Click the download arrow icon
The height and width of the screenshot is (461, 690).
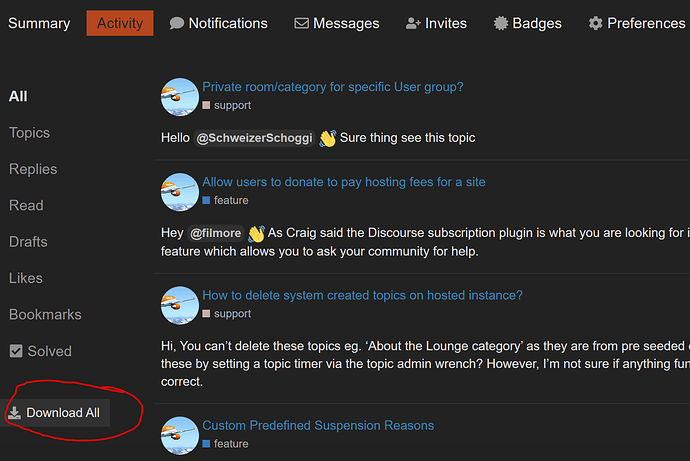[x=14, y=413]
